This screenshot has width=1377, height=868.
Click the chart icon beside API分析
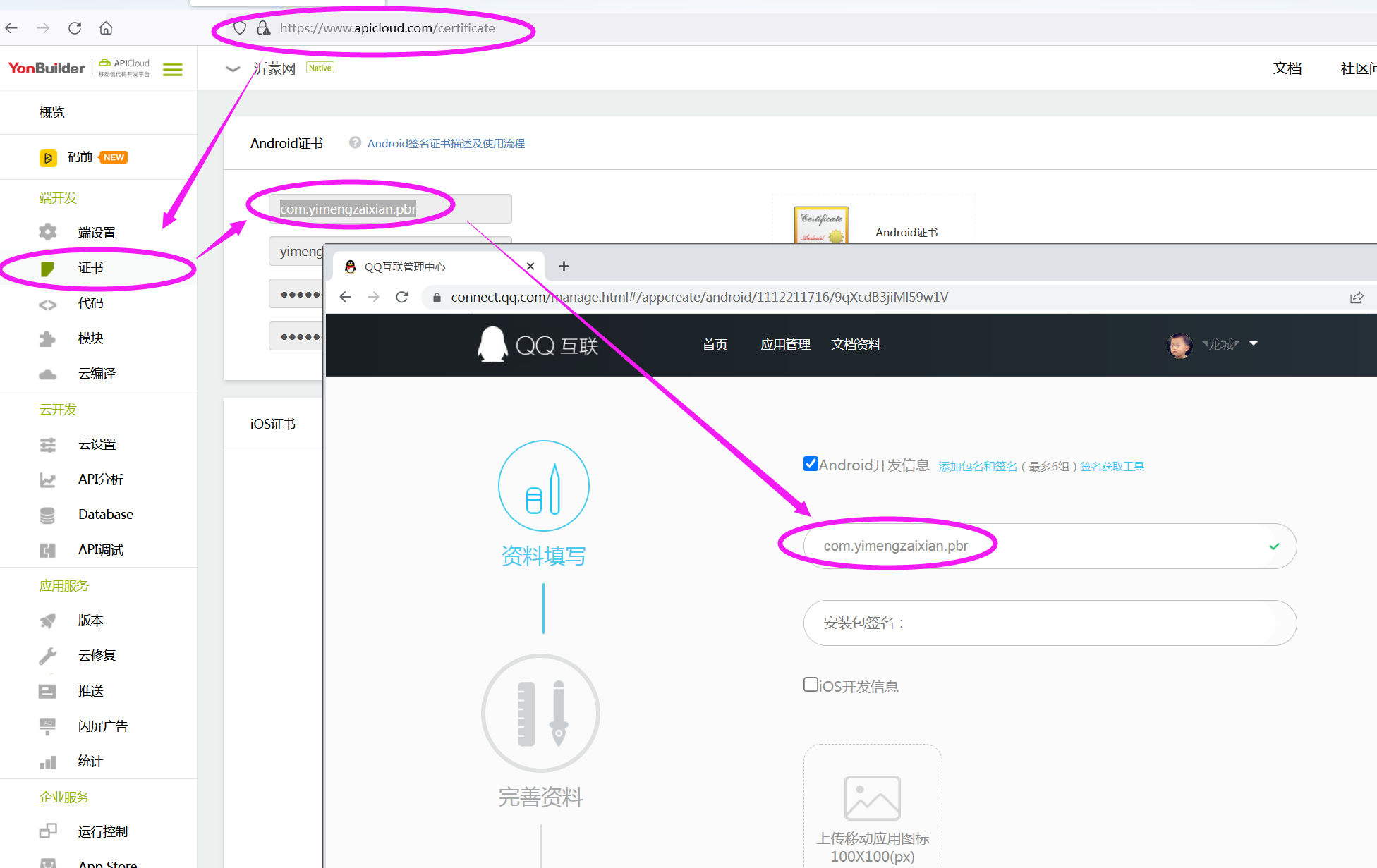coord(47,480)
